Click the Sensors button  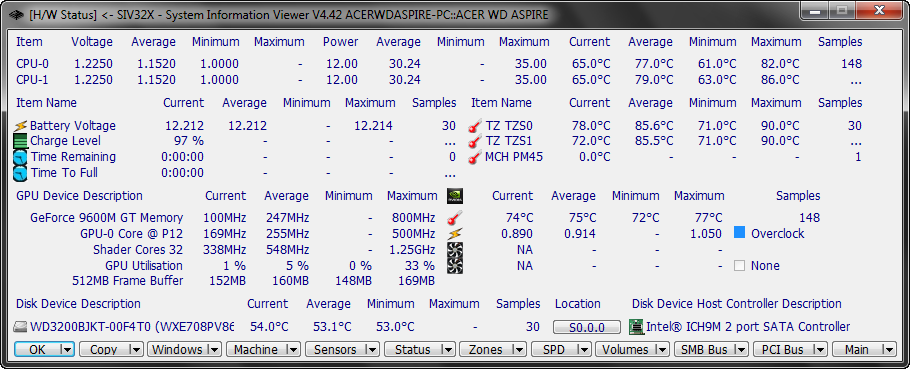tap(342, 349)
